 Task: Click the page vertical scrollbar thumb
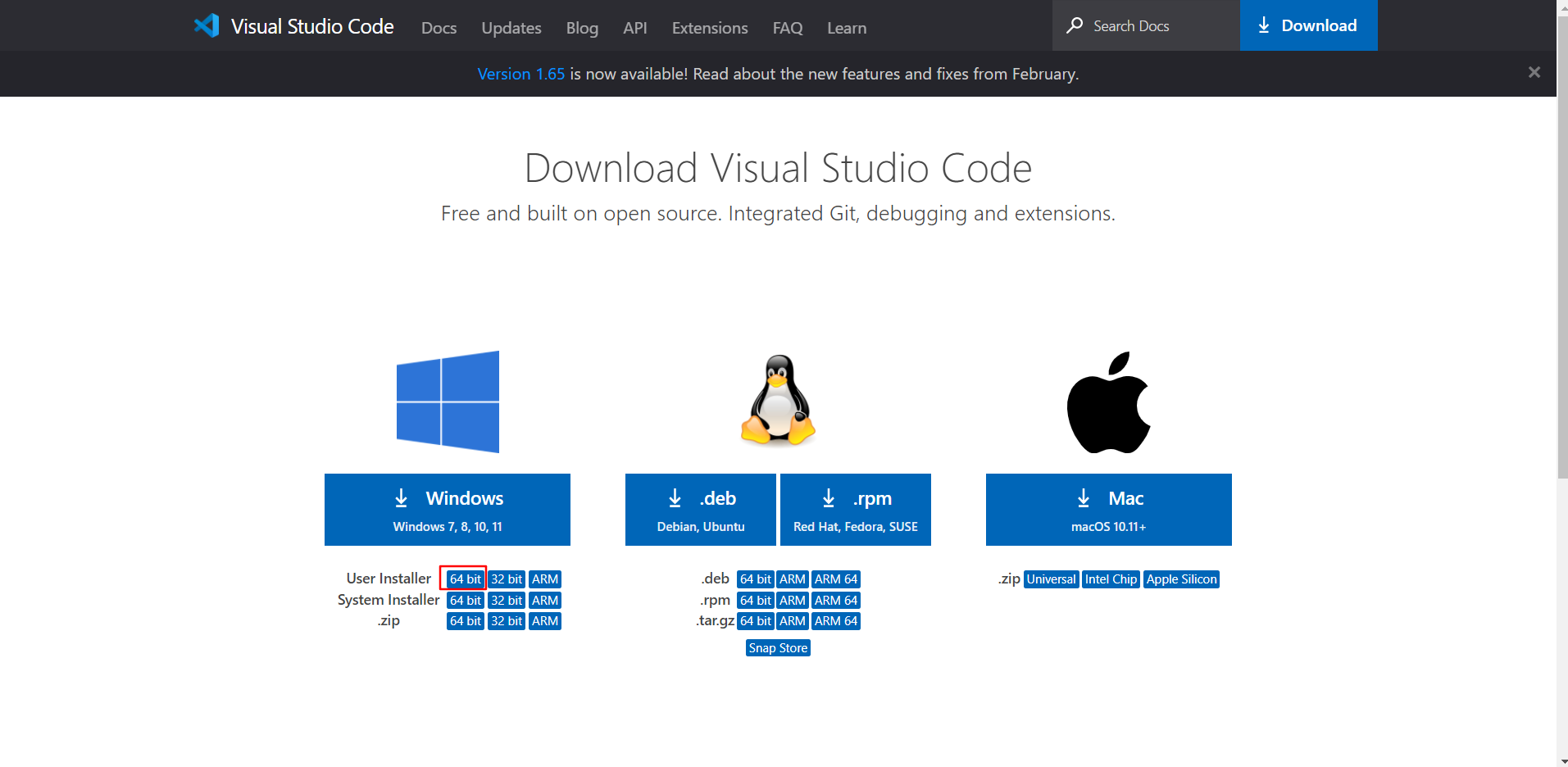tap(1562, 246)
